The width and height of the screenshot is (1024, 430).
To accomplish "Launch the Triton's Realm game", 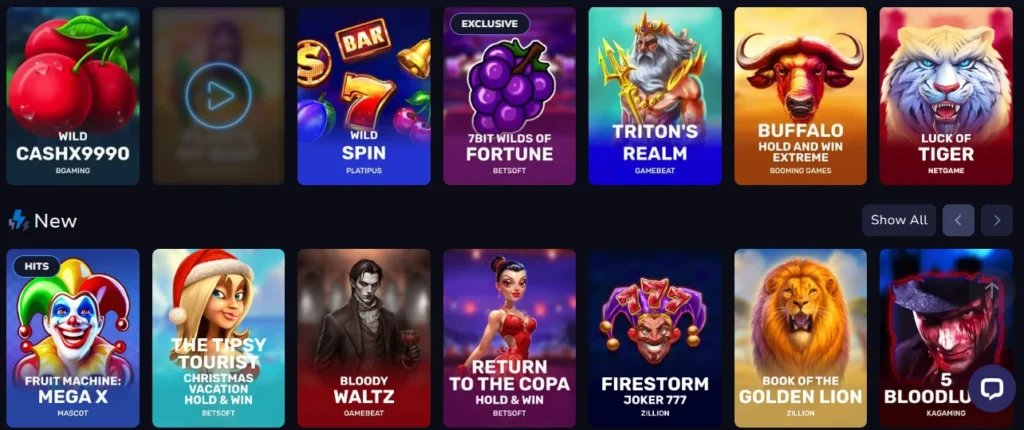I will [655, 96].
